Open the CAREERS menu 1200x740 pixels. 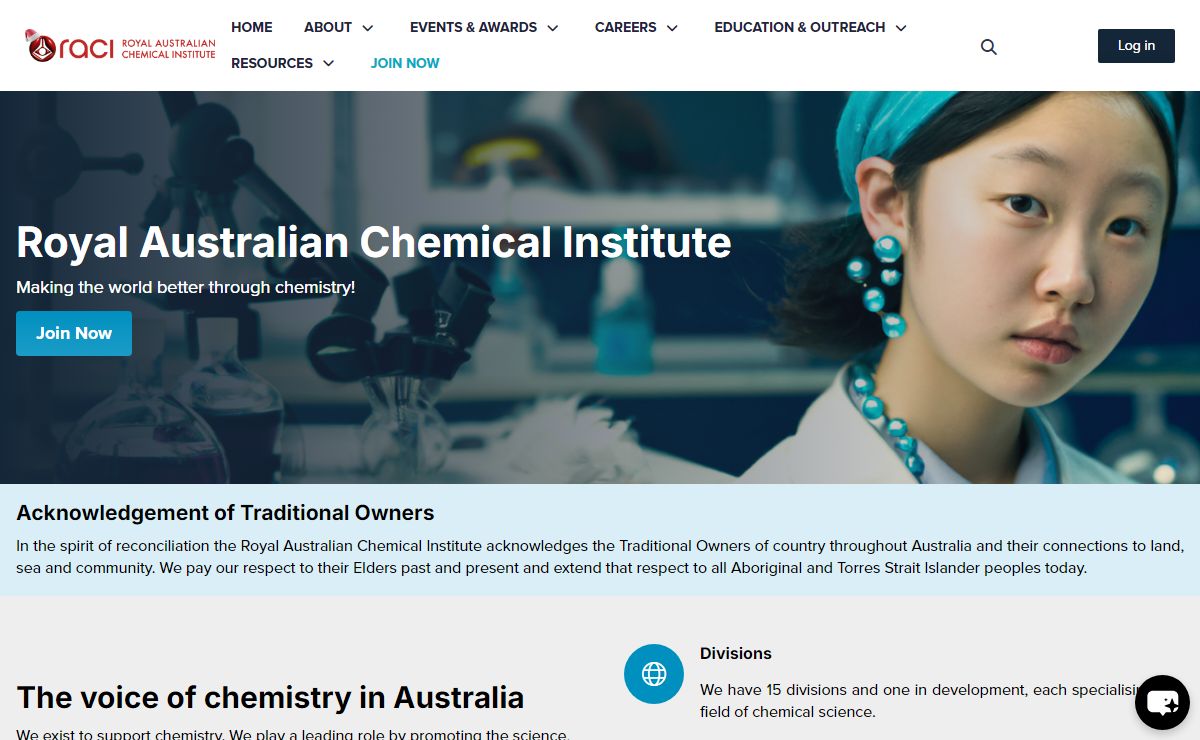tap(626, 27)
